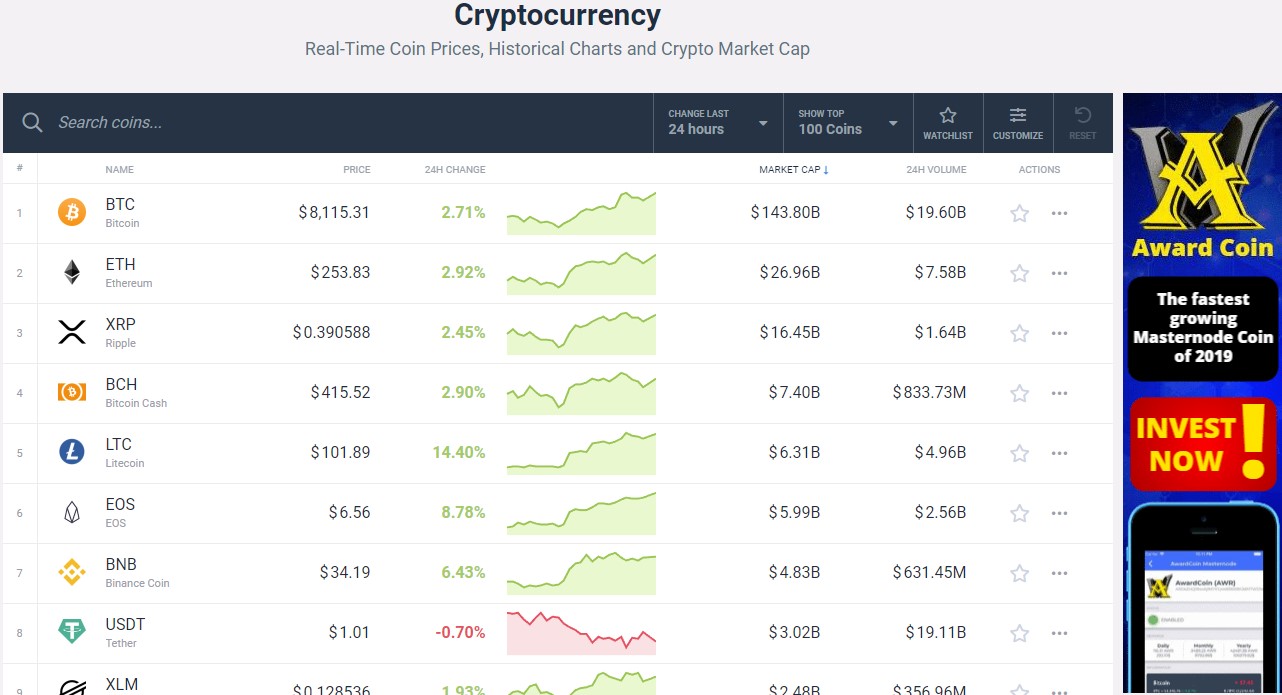Open the three-dot actions menu for EOS
Viewport: 1282px width, 695px height.
click(x=1060, y=513)
